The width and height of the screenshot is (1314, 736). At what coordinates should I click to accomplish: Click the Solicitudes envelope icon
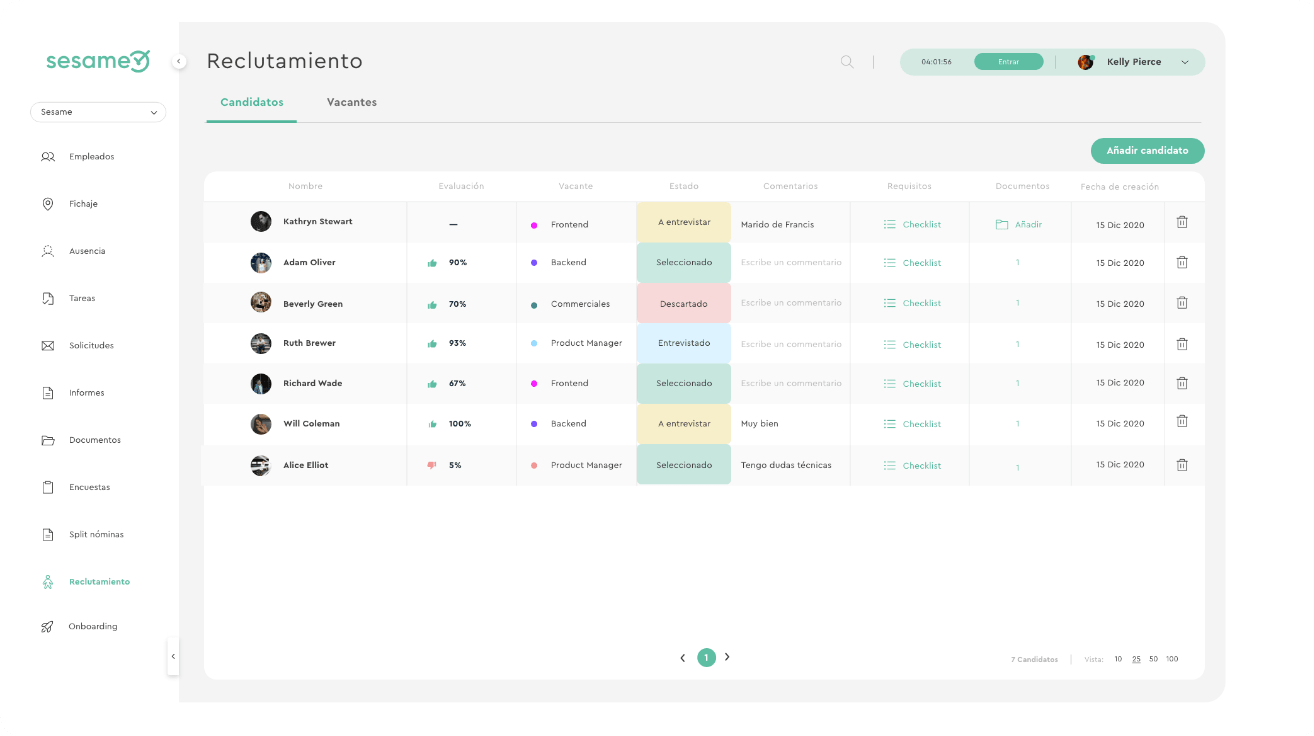pyautogui.click(x=48, y=345)
